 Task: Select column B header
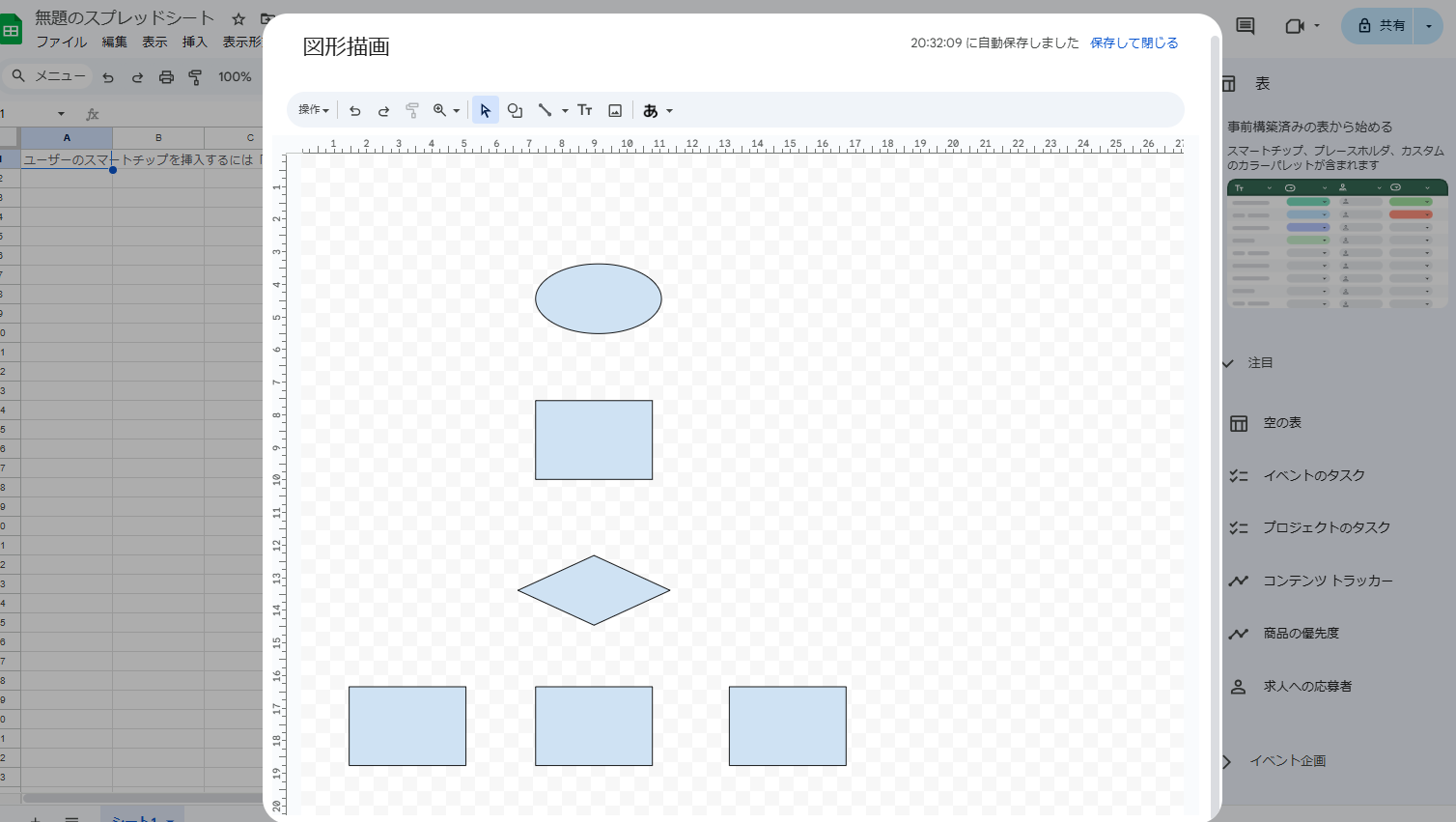tap(158, 137)
